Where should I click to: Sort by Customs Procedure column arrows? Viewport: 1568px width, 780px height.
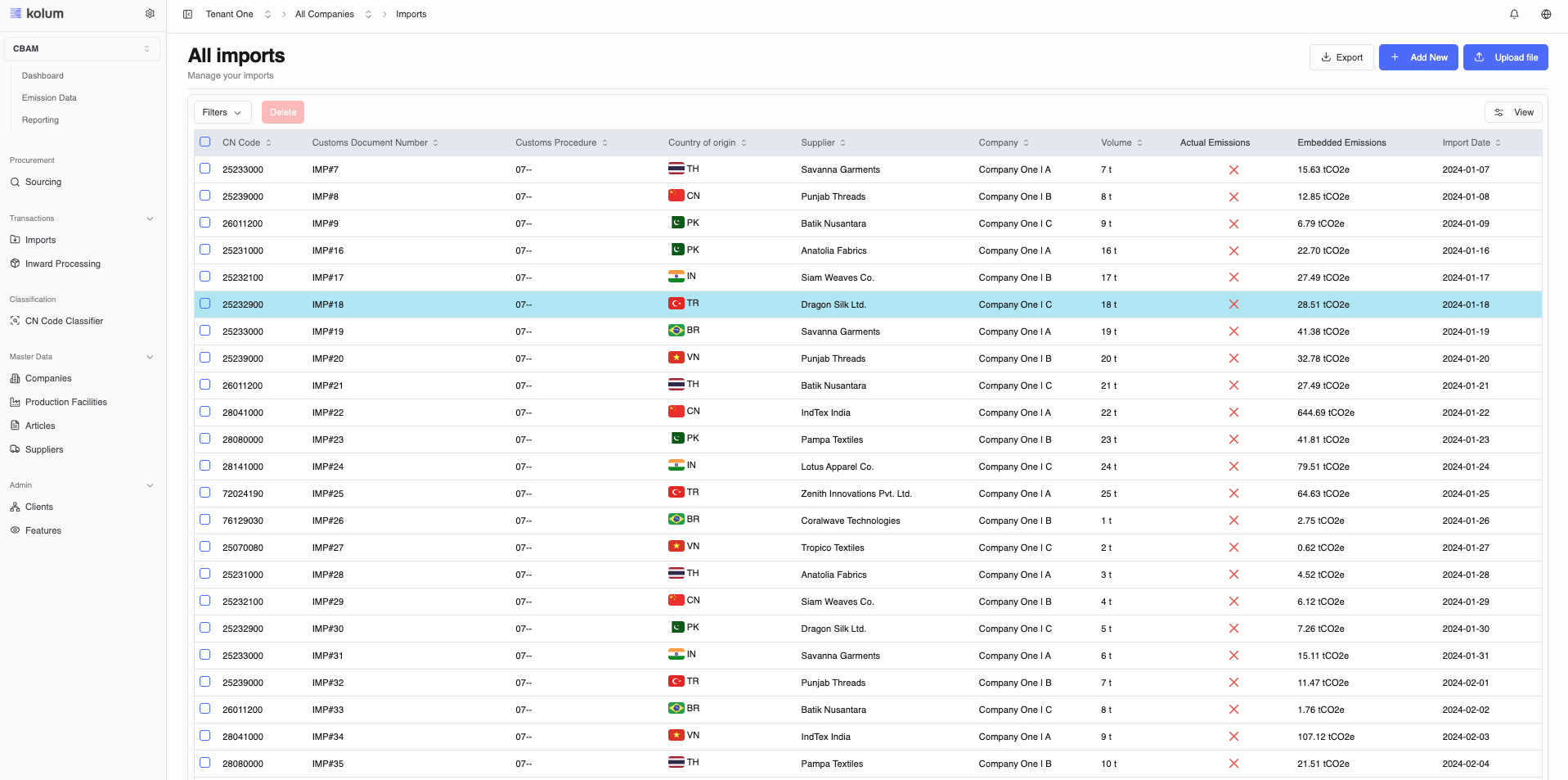pyautogui.click(x=604, y=143)
